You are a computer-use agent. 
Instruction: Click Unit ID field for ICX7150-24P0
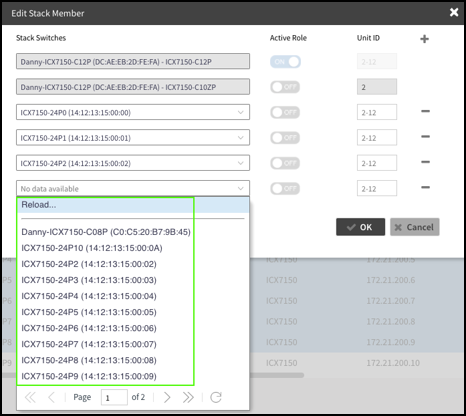click(x=377, y=112)
